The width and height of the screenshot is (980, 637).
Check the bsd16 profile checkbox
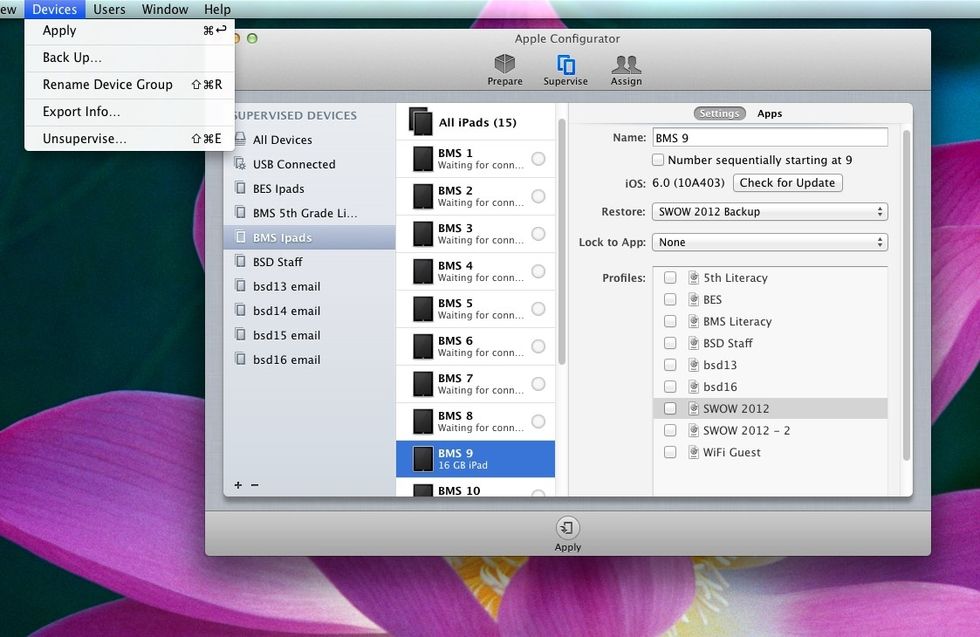pyautogui.click(x=670, y=387)
